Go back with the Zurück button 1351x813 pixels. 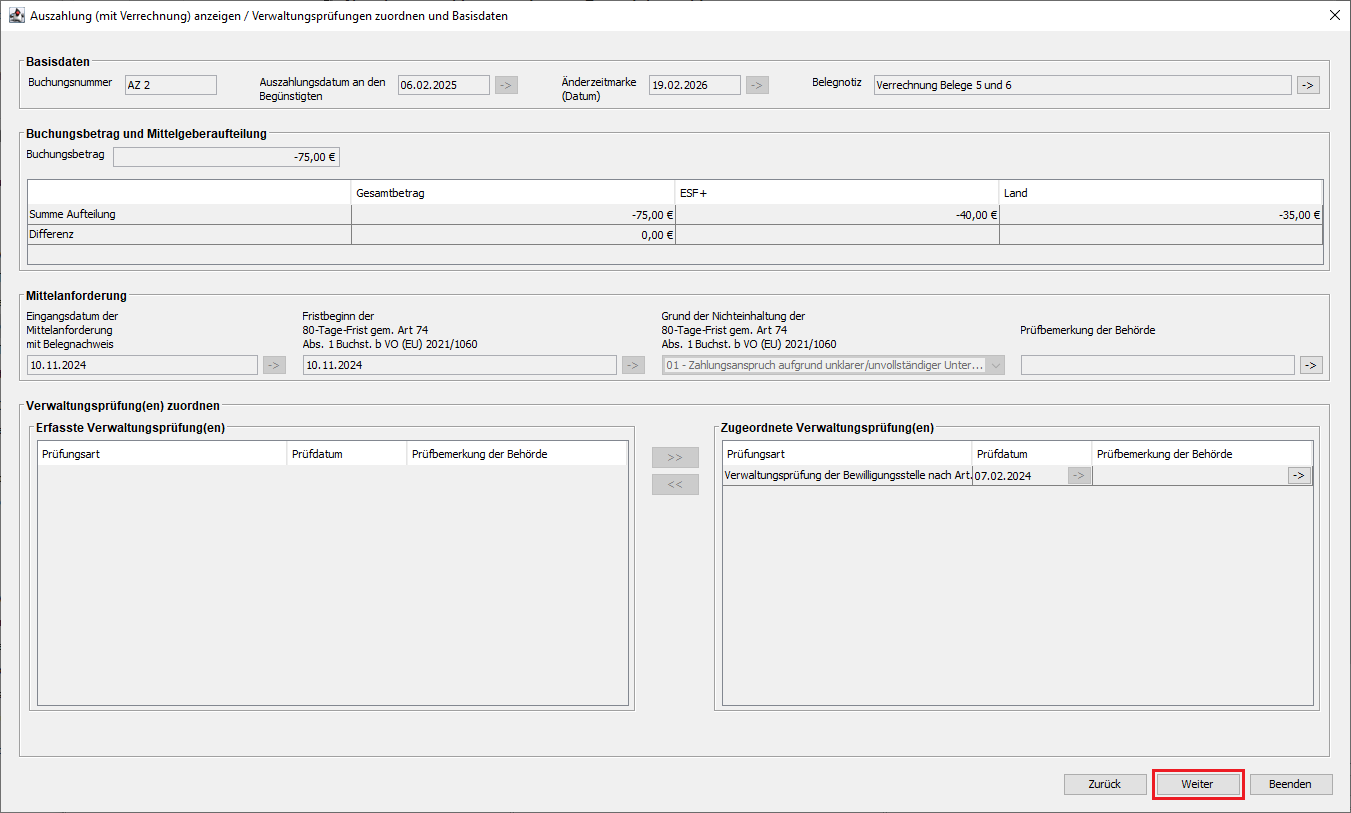(1104, 784)
